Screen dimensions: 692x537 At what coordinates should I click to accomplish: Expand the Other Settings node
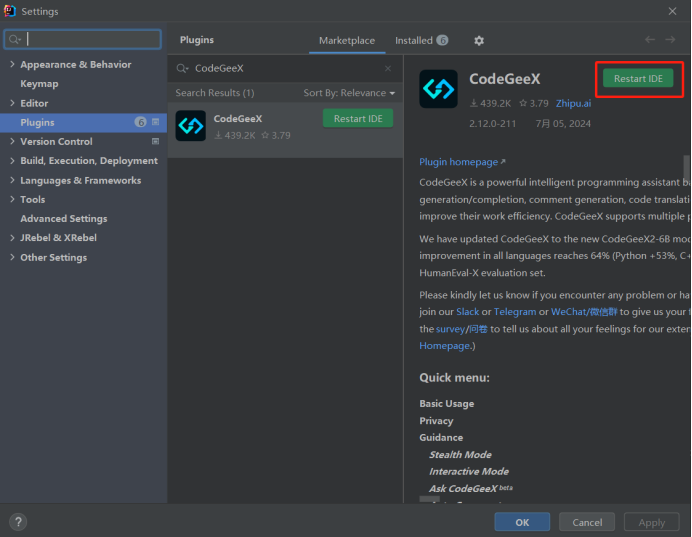(12, 257)
